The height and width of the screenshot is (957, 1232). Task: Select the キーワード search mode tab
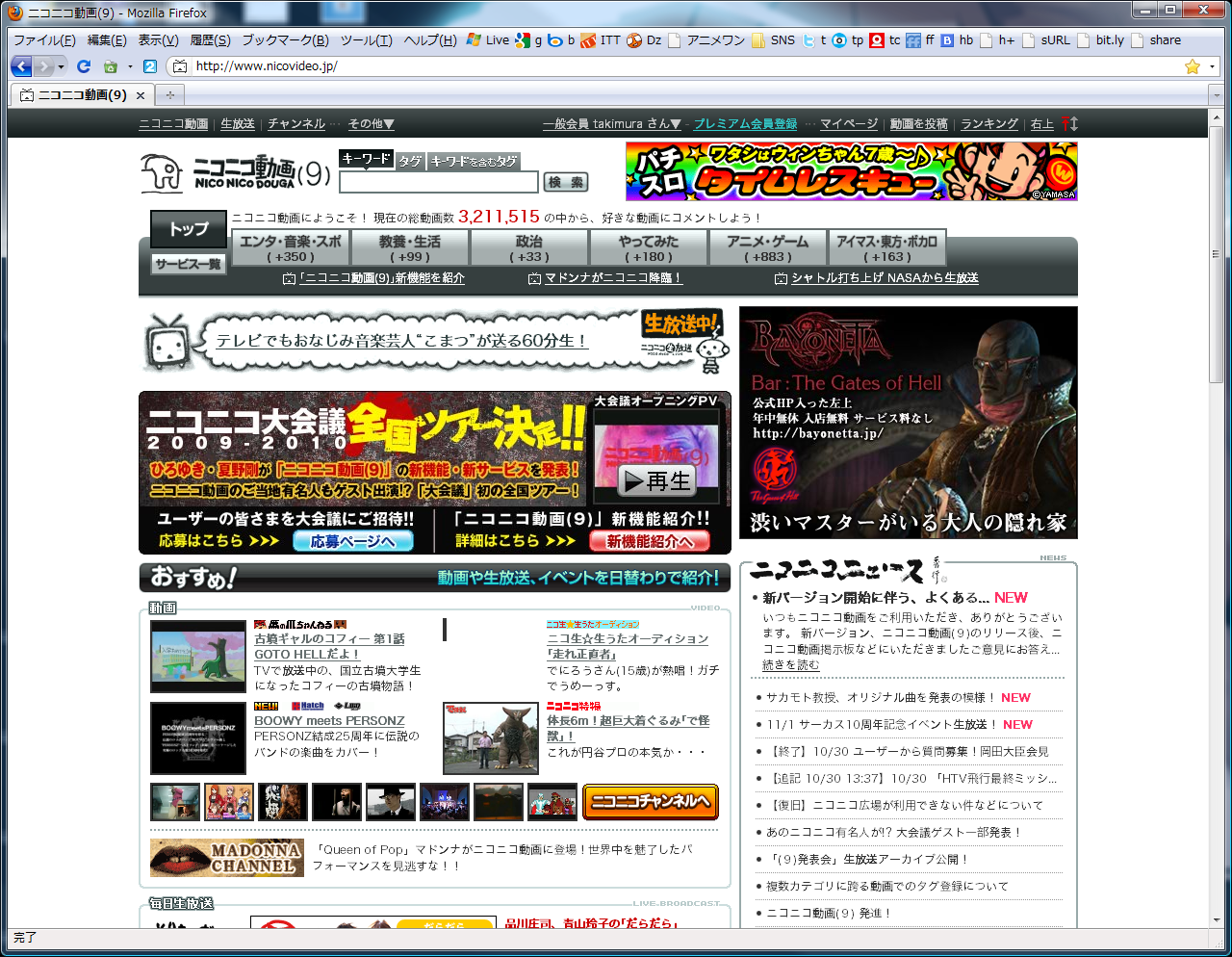coord(366,159)
